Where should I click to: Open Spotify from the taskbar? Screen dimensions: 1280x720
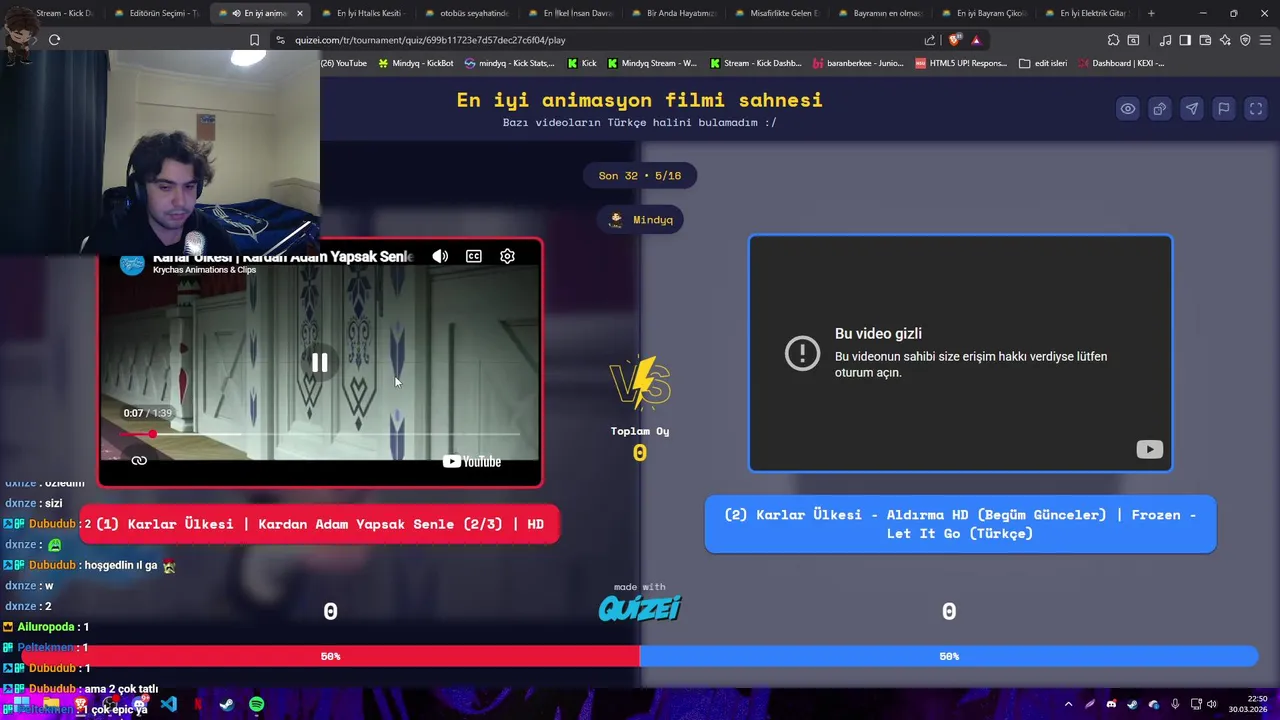click(x=256, y=705)
